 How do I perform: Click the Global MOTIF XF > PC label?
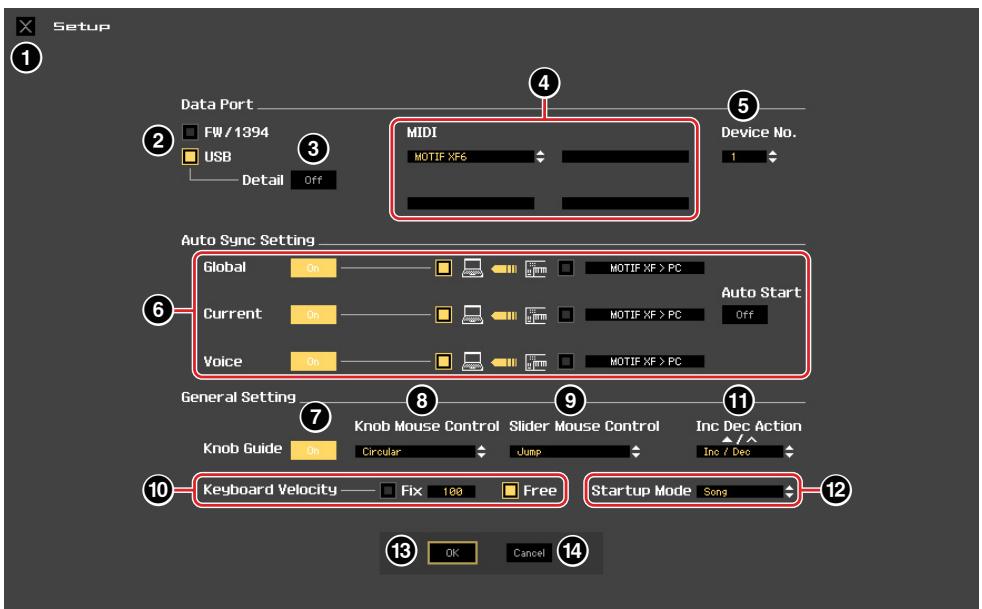point(645,268)
